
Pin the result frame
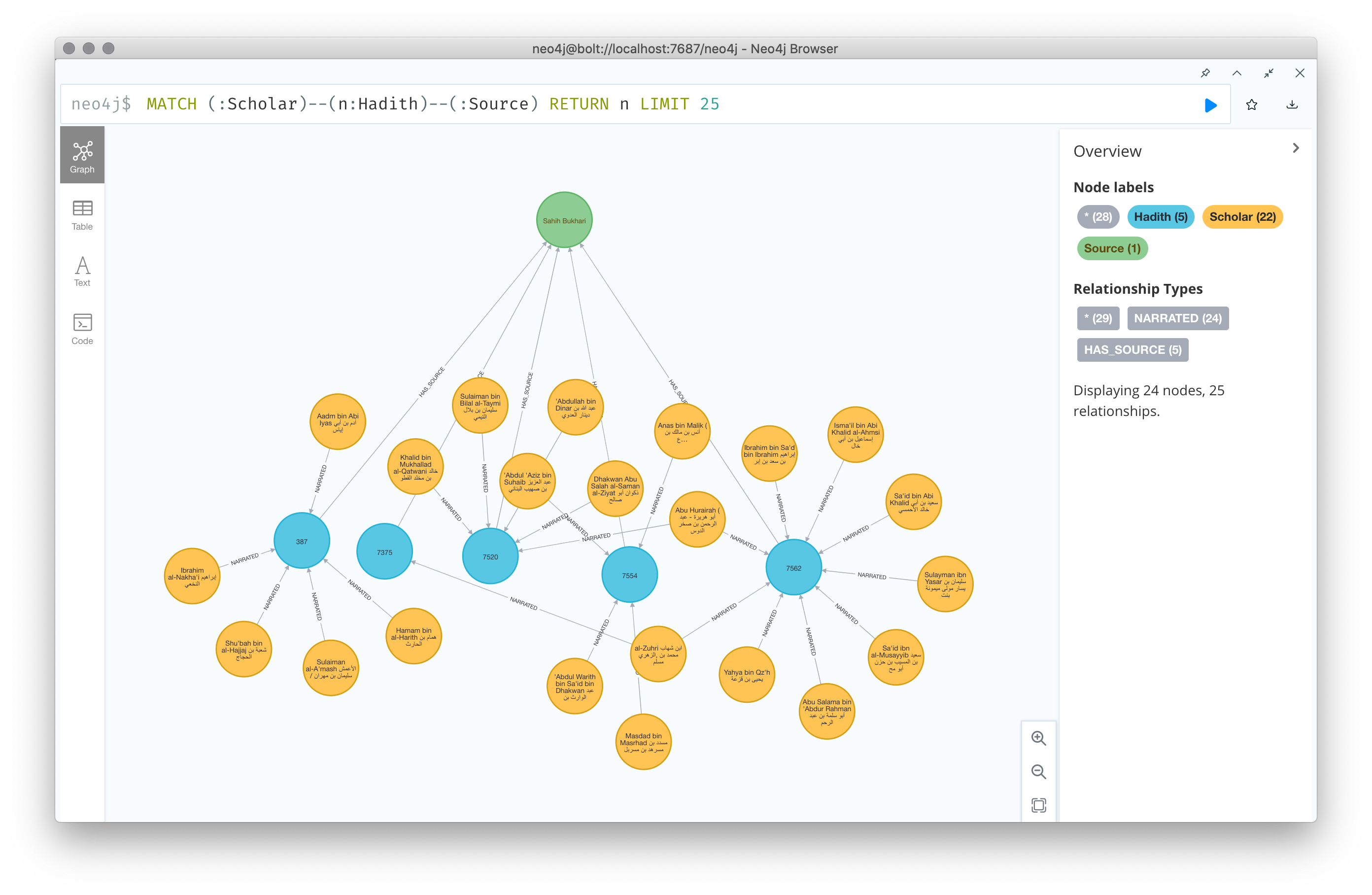[1205, 73]
